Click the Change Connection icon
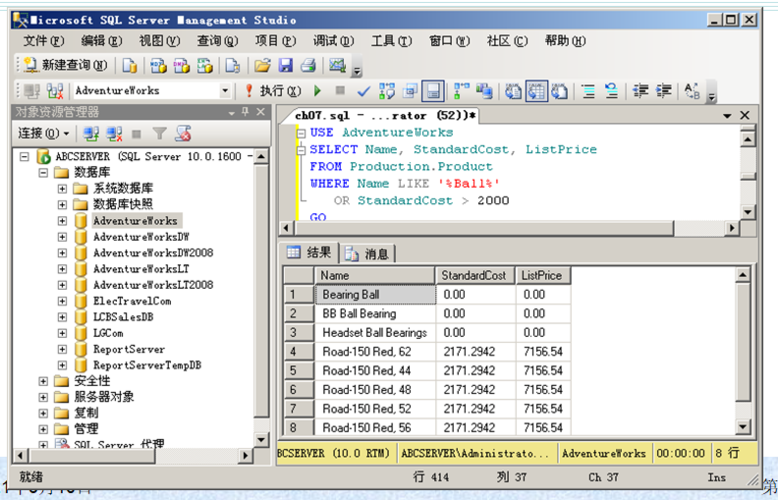778x500 pixels. (x=55, y=91)
